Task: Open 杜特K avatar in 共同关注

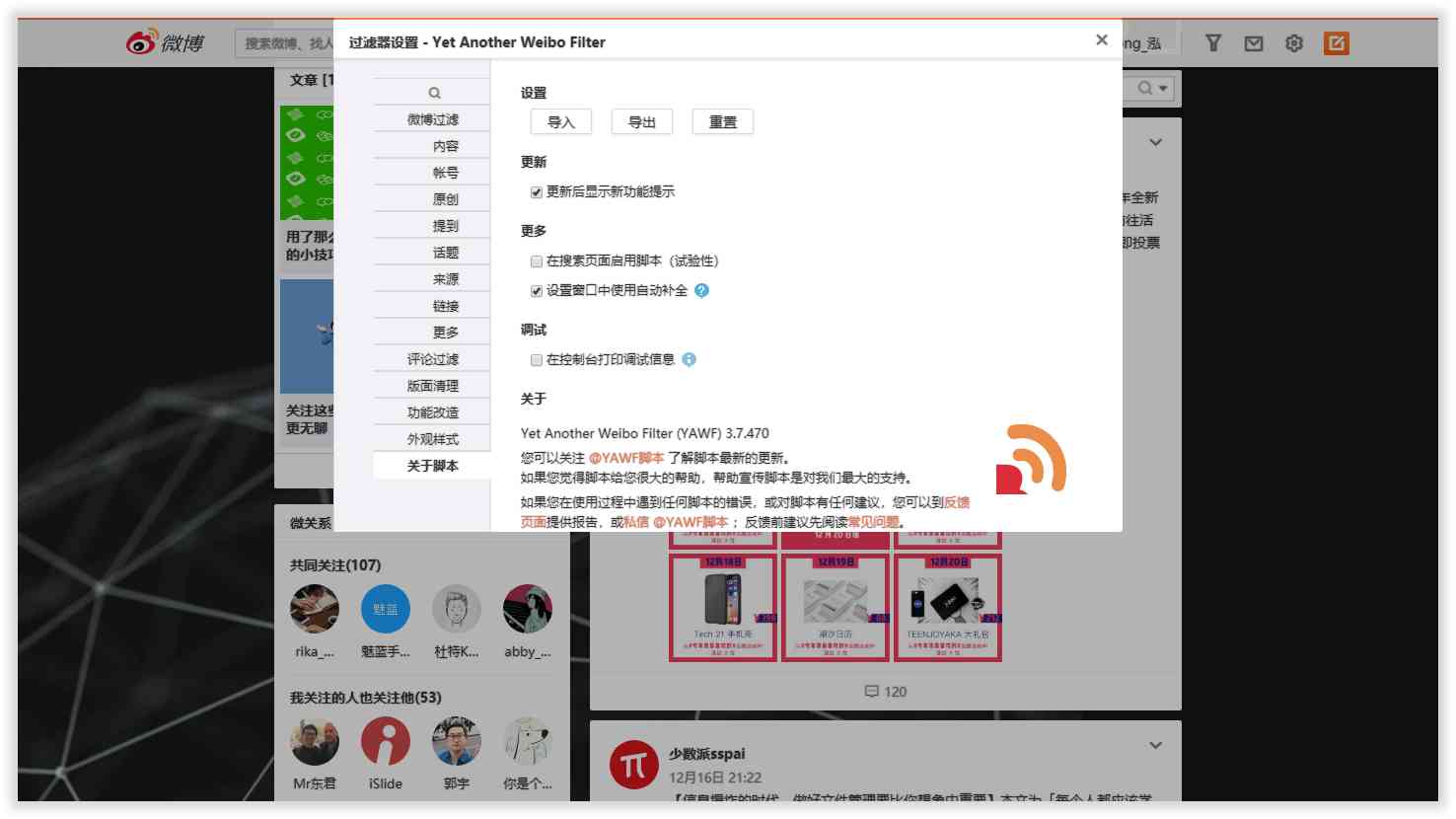Action: pos(457,609)
